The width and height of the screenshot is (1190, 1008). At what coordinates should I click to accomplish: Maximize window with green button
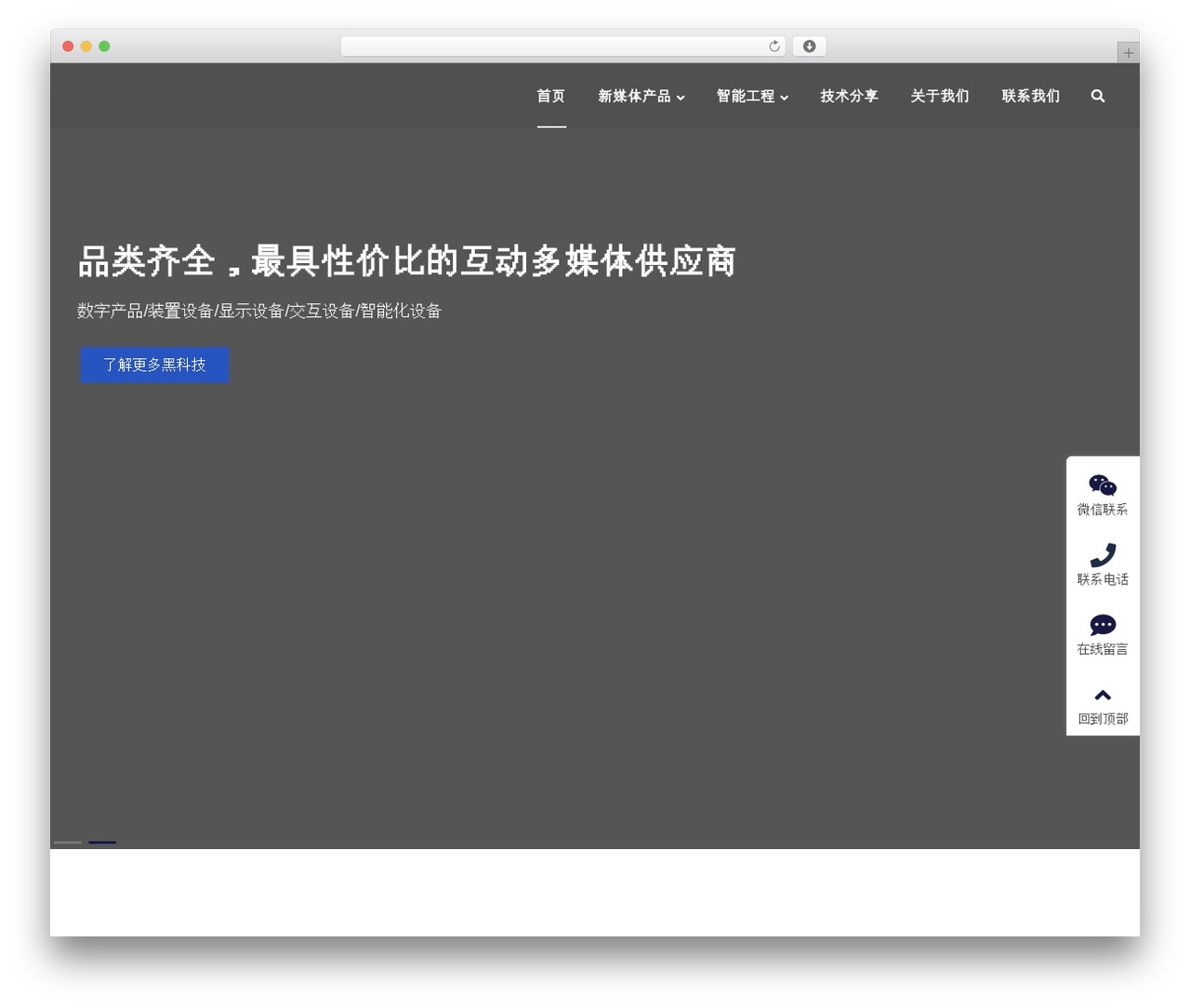104,46
